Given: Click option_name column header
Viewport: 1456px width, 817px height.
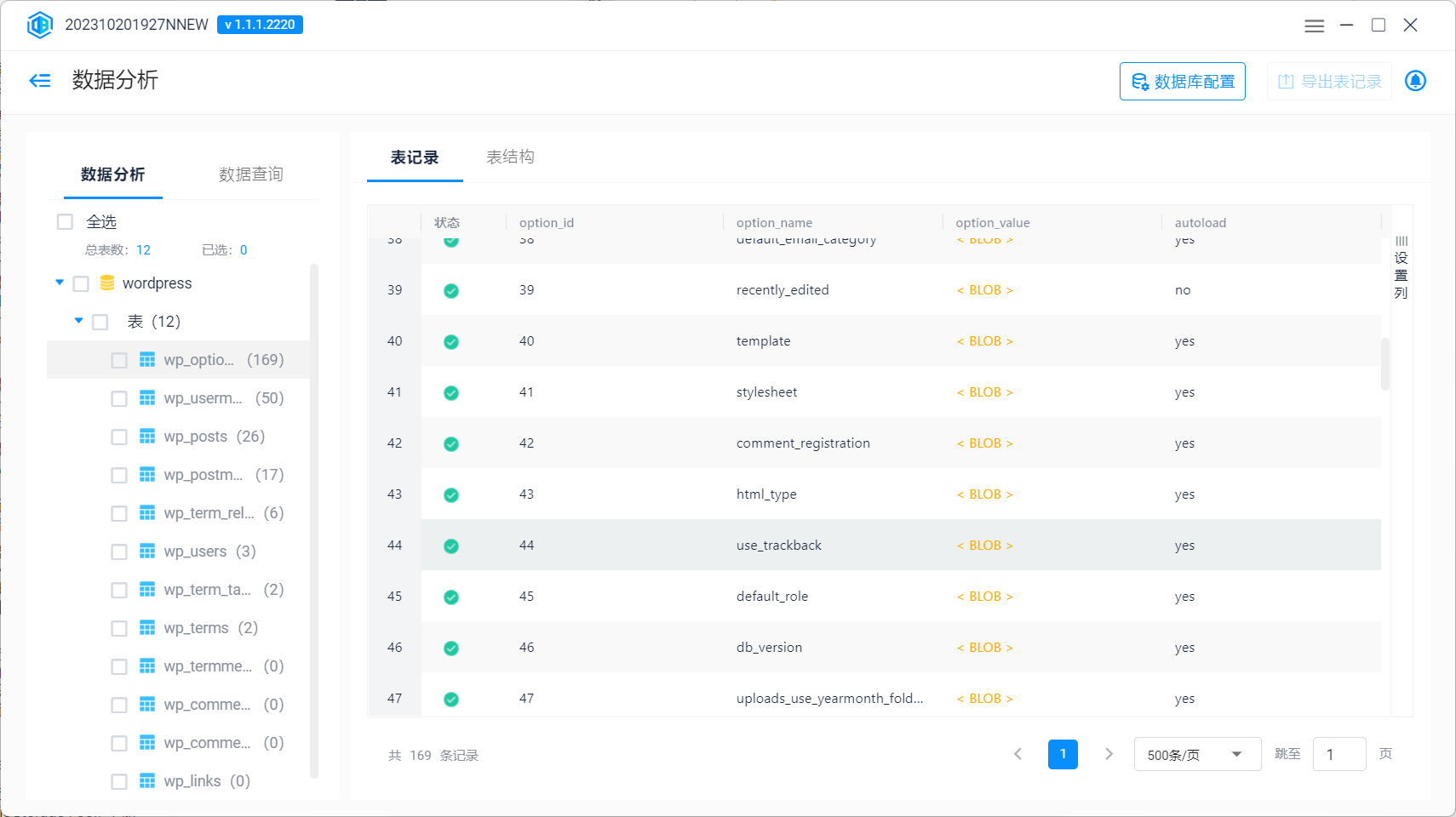Looking at the screenshot, I should pos(774,223).
